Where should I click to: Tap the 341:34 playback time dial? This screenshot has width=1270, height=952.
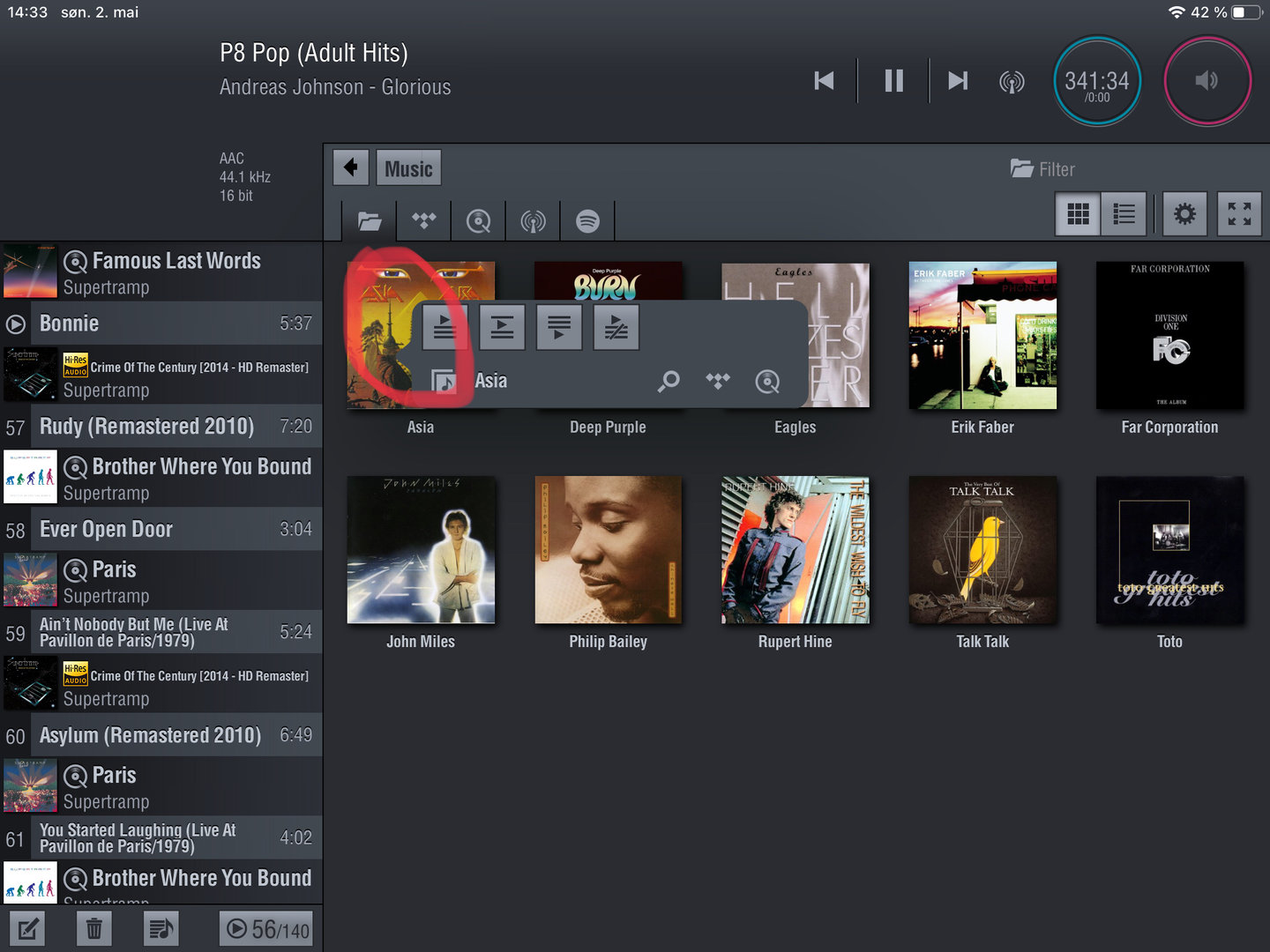pos(1097,81)
